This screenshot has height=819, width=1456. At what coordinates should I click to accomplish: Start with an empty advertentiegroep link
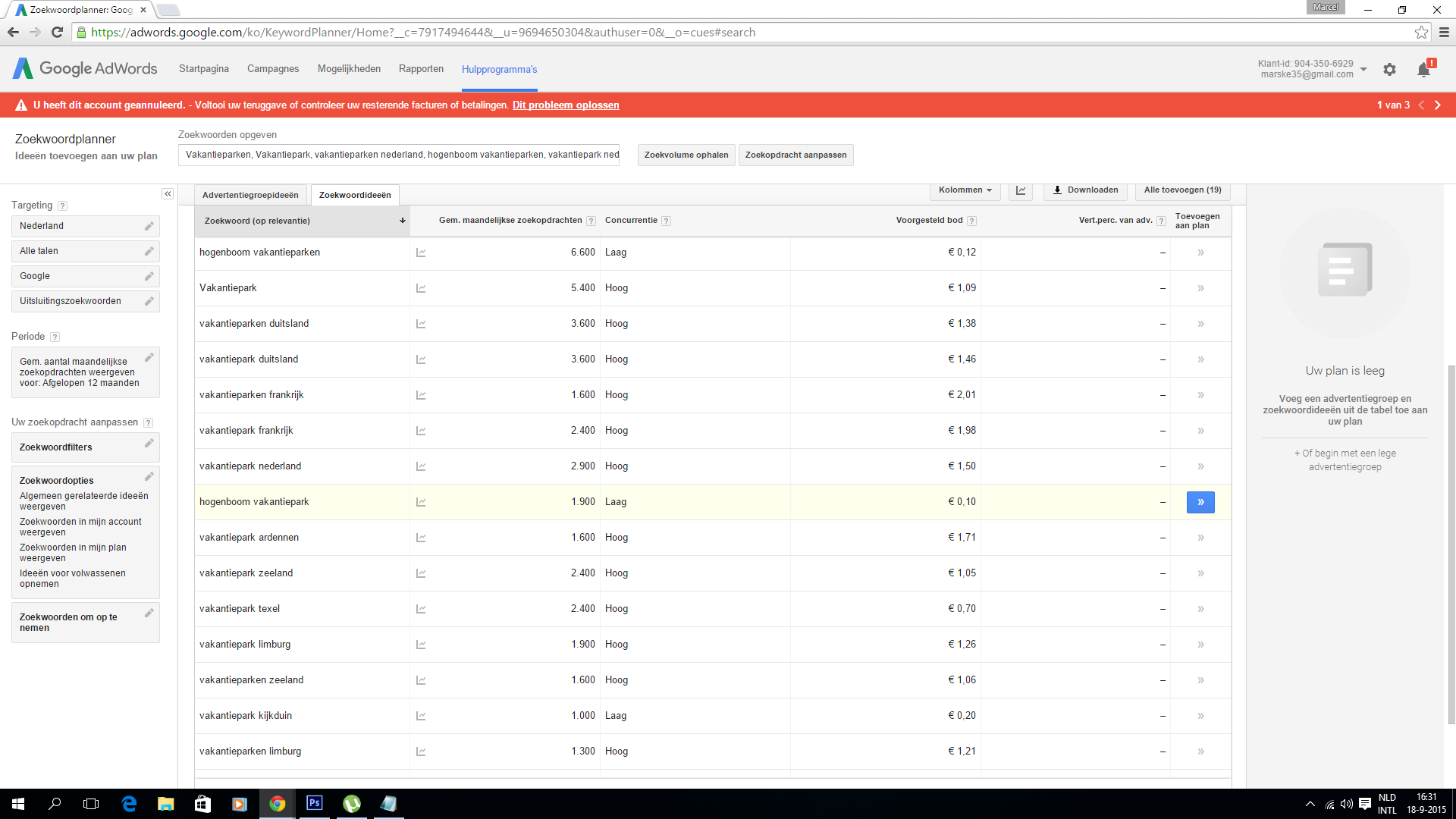click(x=1345, y=460)
